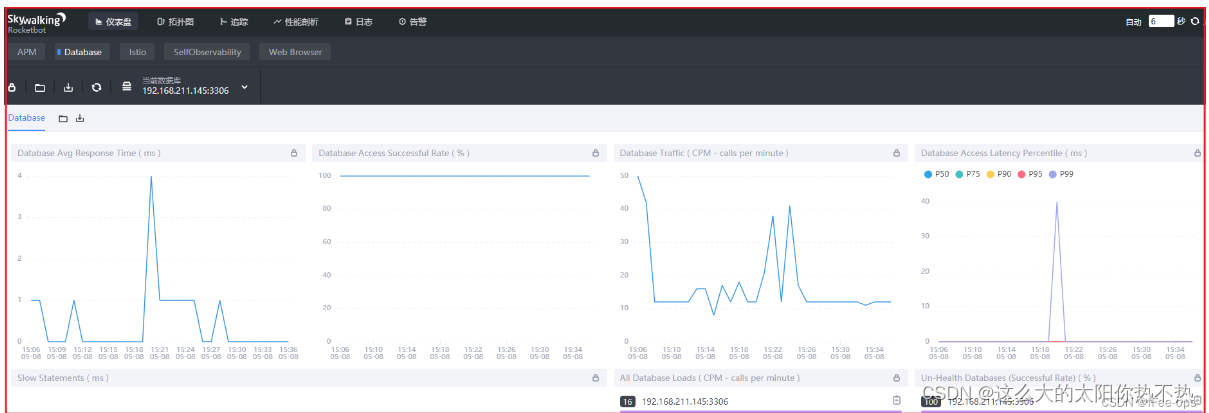Click copy icon beside All Database Loads entry
This screenshot has width=1209, height=413.
click(x=897, y=401)
